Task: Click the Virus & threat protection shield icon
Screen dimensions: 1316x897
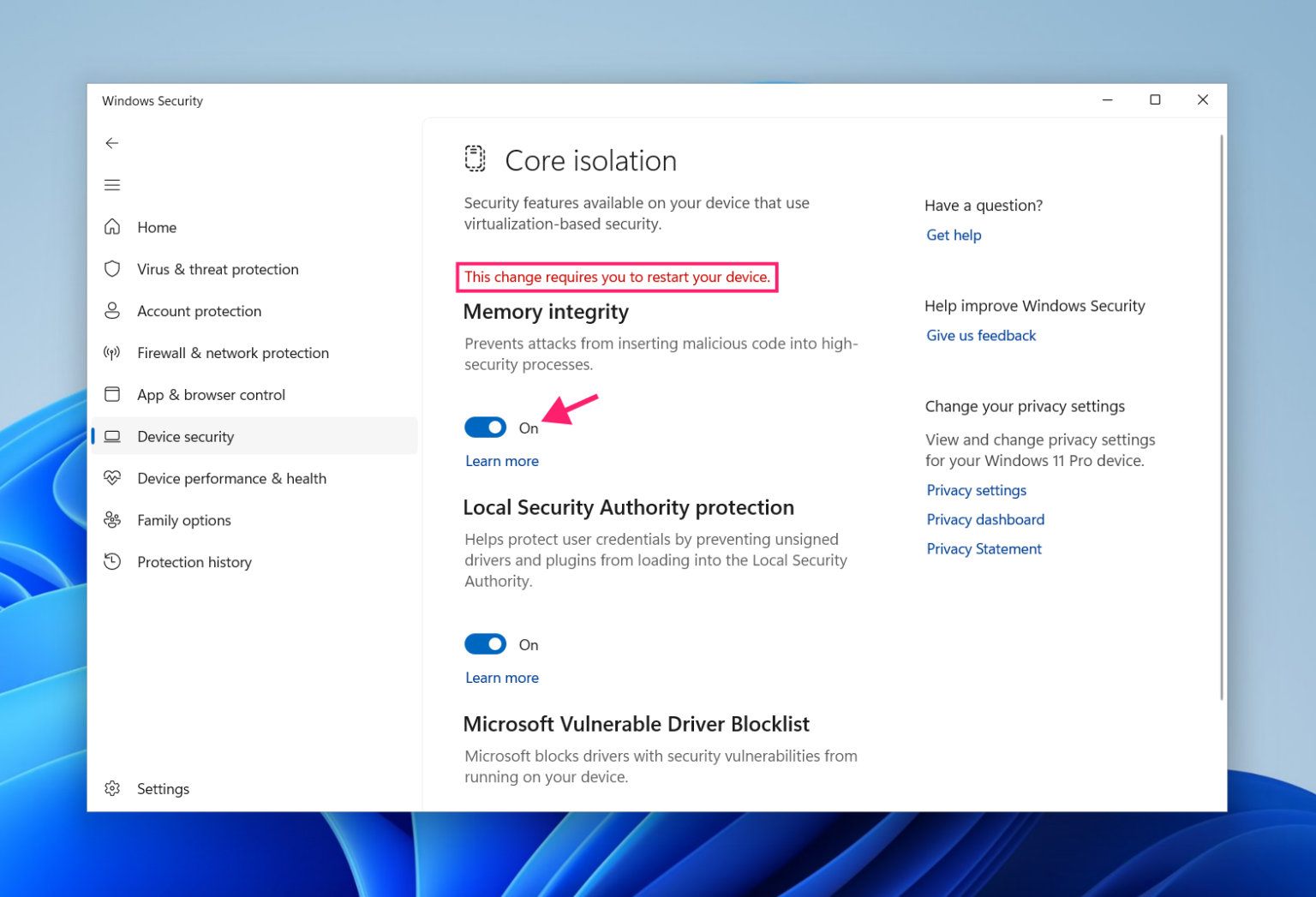Action: click(112, 269)
